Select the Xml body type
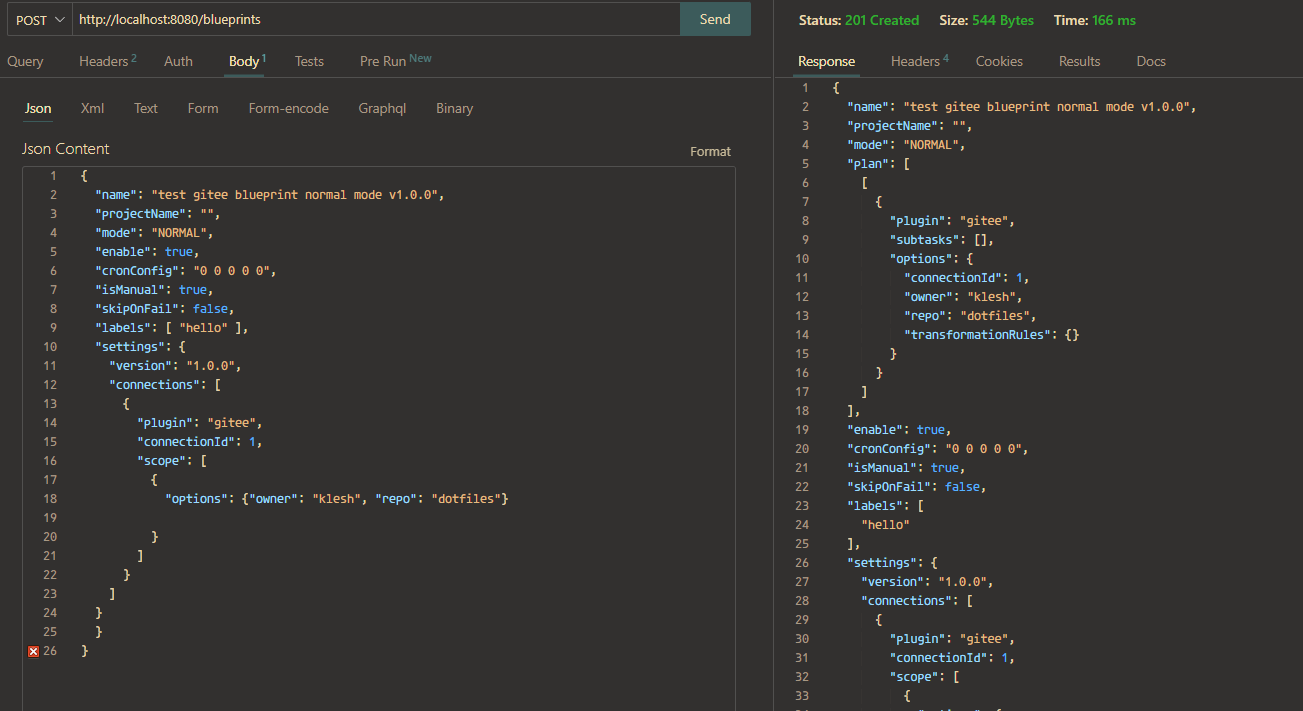Image resolution: width=1303 pixels, height=711 pixels. pyautogui.click(x=92, y=108)
